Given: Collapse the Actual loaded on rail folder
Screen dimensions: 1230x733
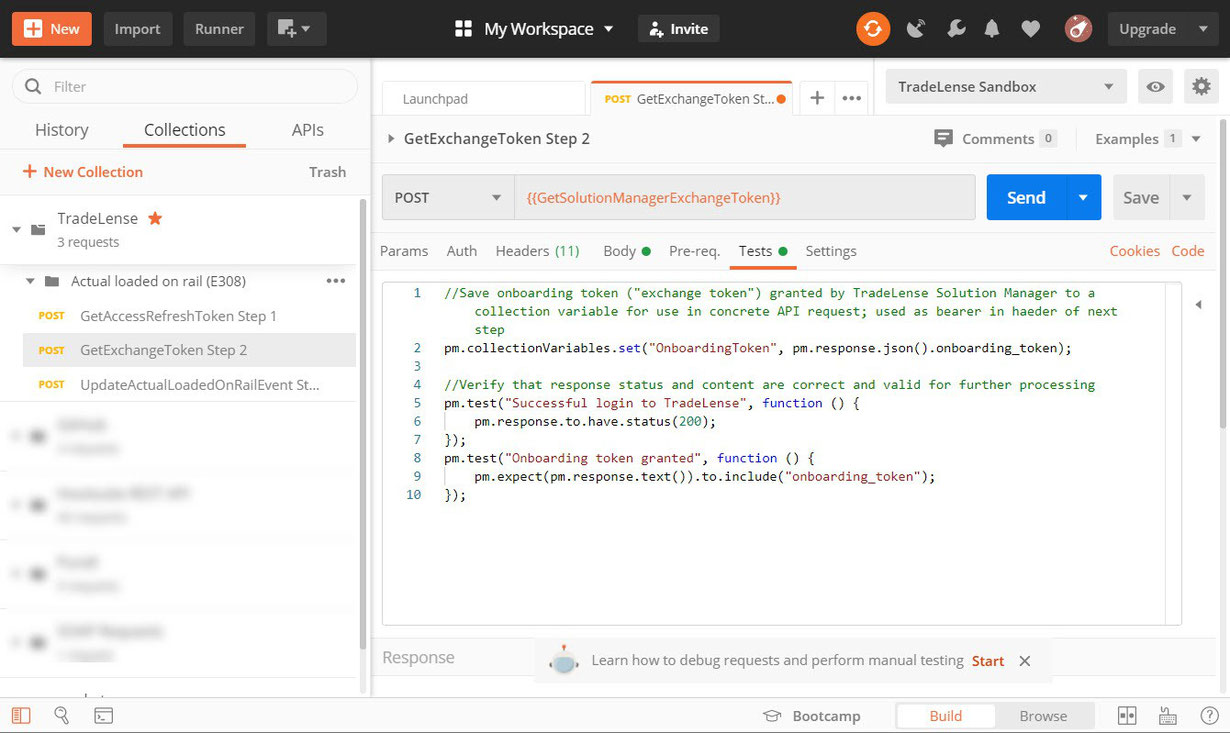Looking at the screenshot, I should (x=30, y=282).
